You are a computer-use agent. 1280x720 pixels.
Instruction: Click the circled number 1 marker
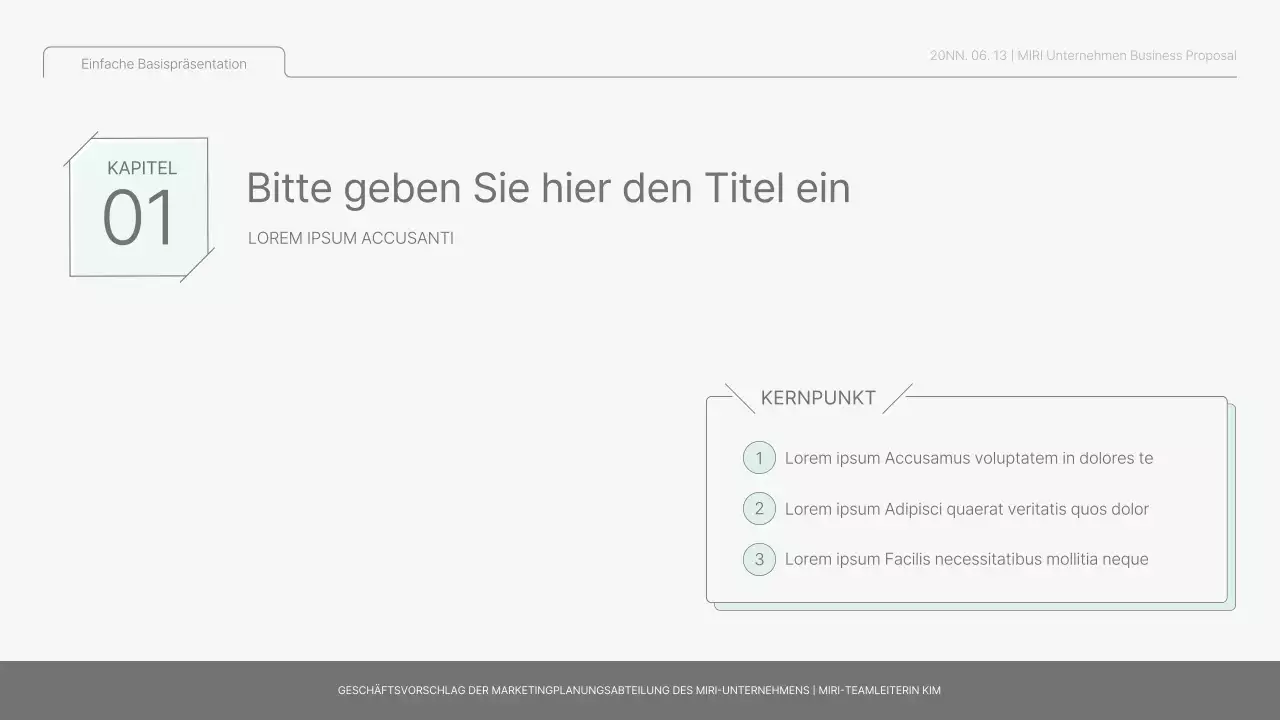tap(759, 457)
